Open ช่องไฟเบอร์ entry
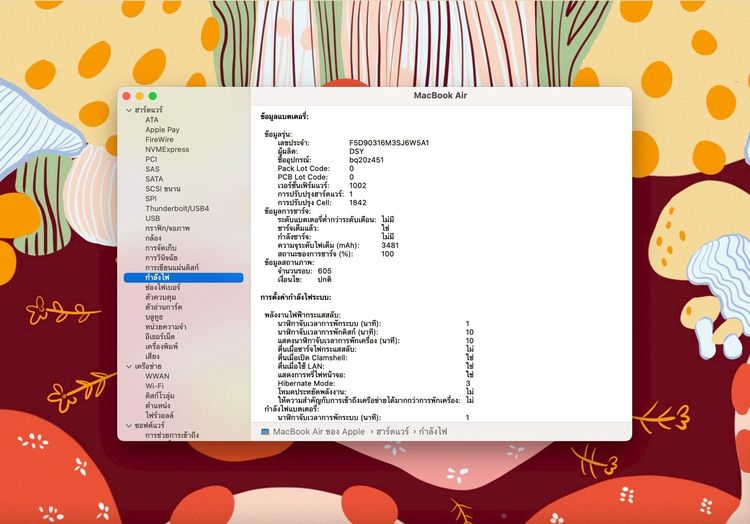This screenshot has height=524, width=750. pyautogui.click(x=163, y=287)
